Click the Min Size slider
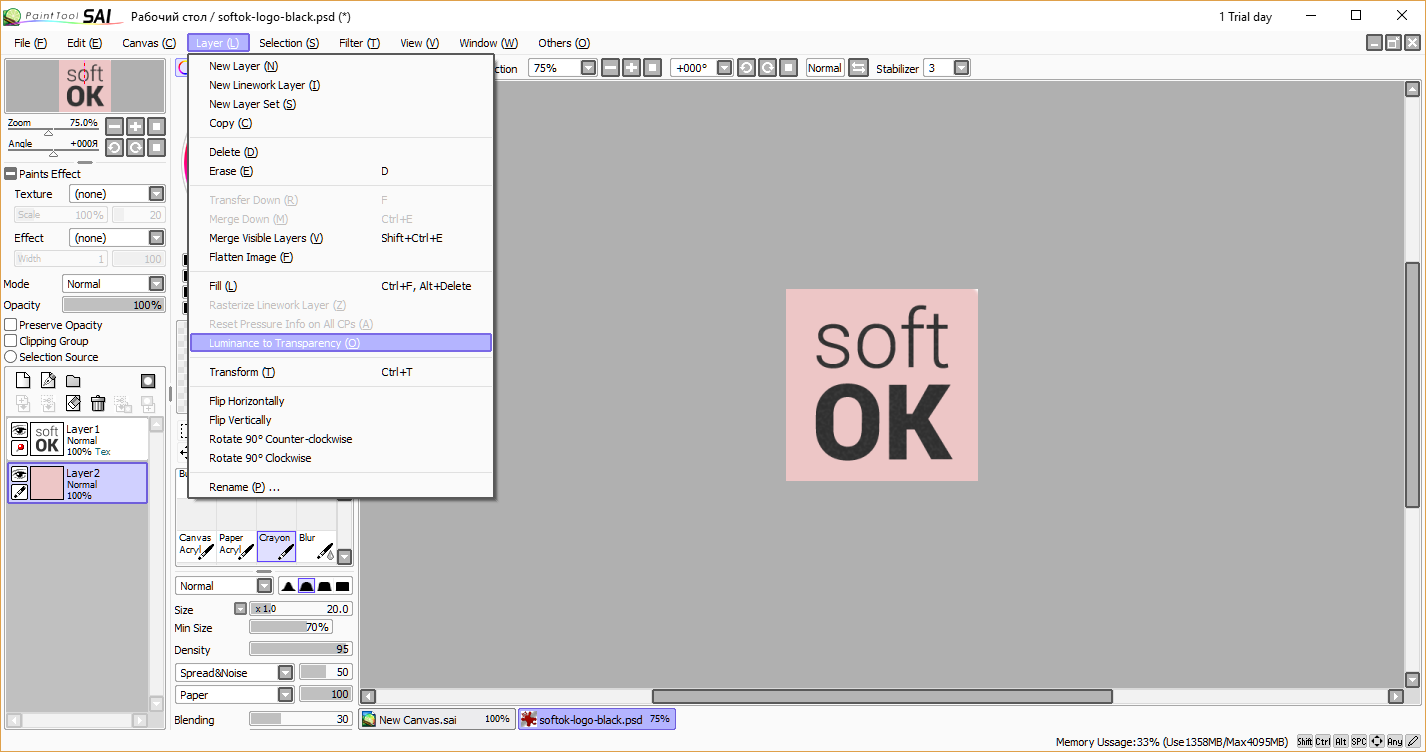The image size is (1426, 752). 291,628
